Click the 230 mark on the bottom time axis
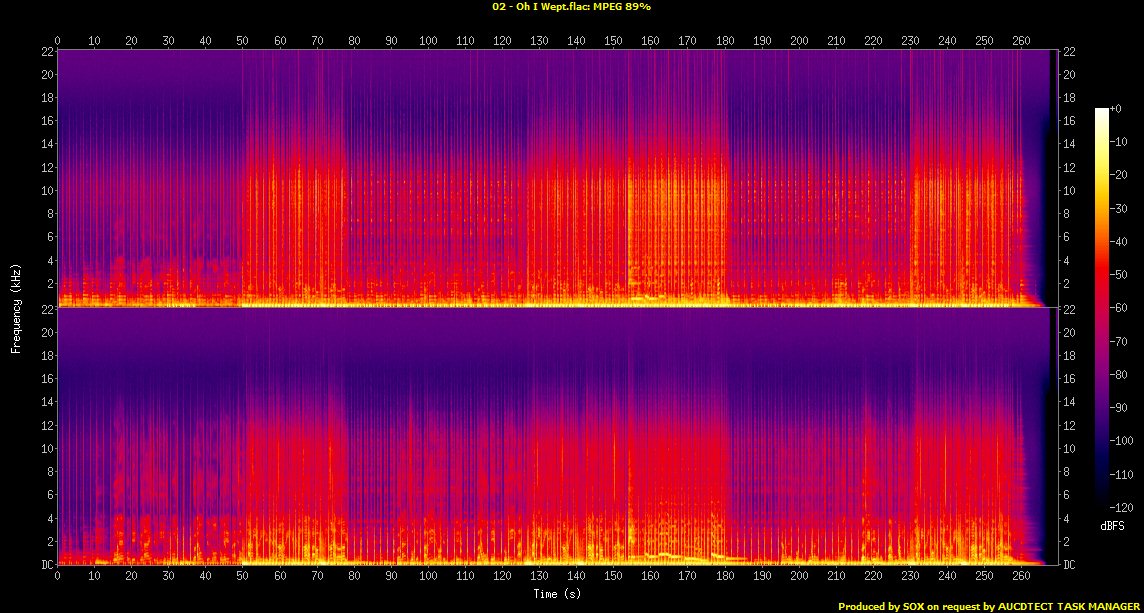Viewport: 1144px width, 613px height. 910,577
